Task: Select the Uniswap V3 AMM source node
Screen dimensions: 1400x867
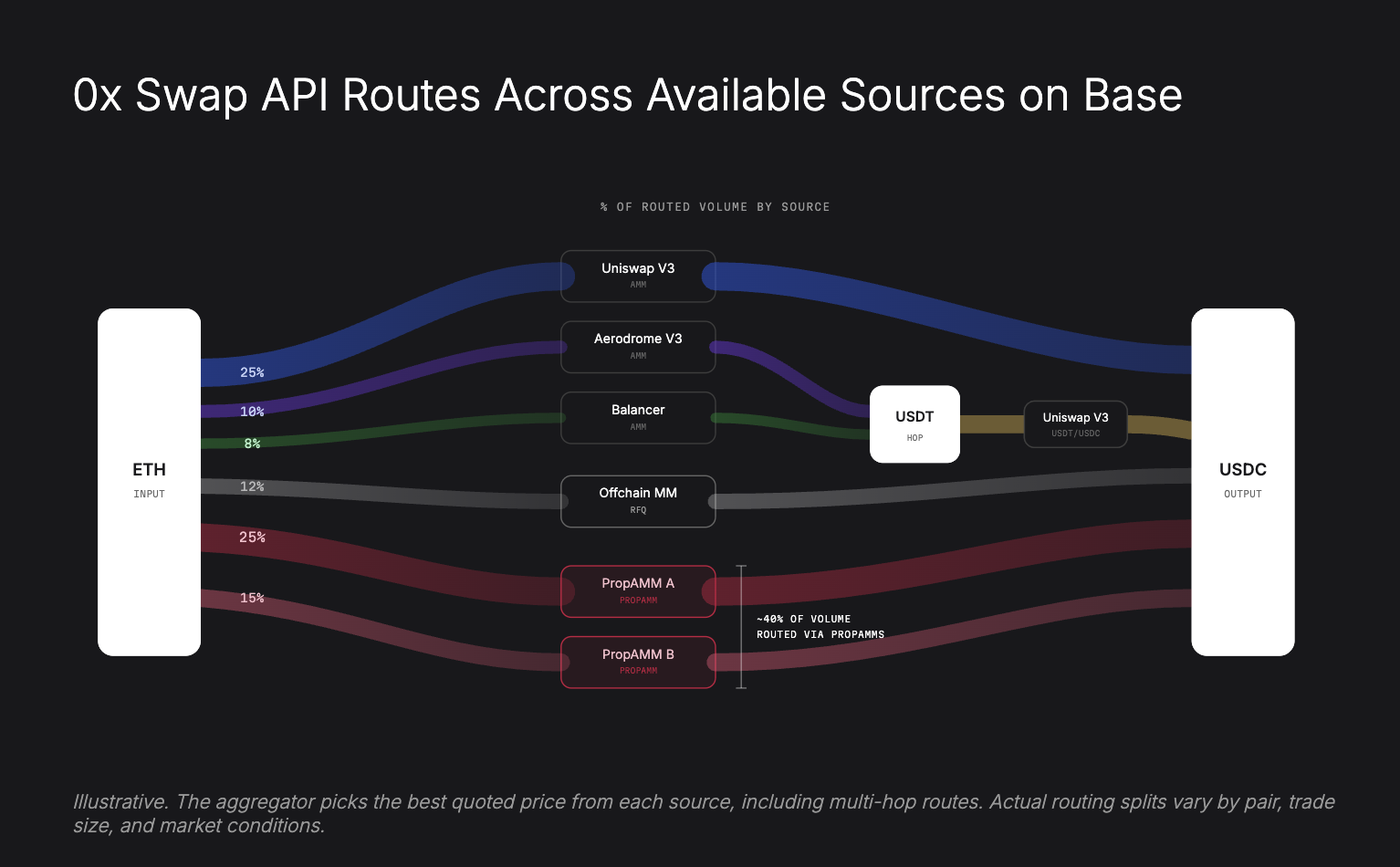Action: (x=638, y=276)
